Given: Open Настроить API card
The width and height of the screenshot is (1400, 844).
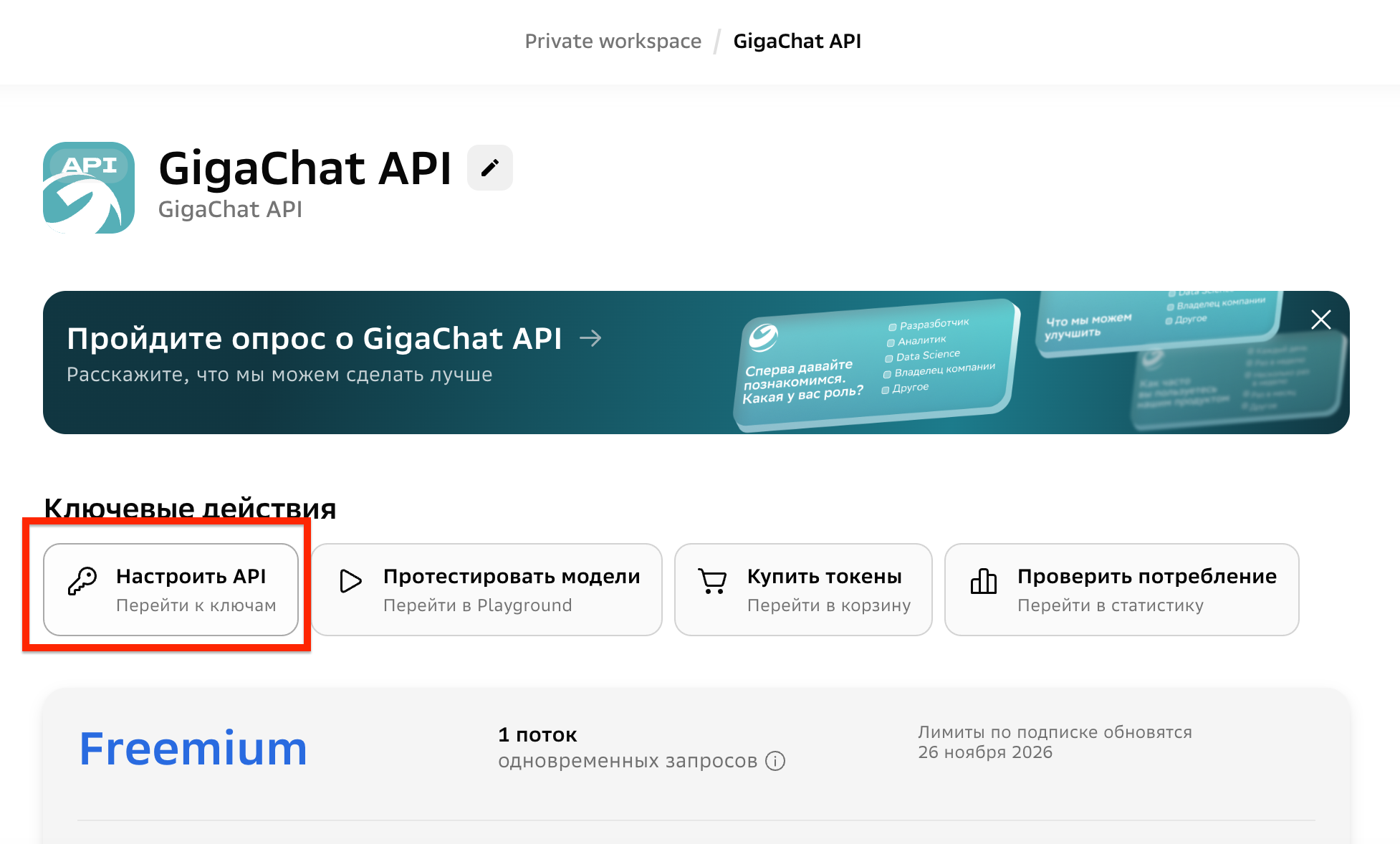Looking at the screenshot, I should pyautogui.click(x=171, y=590).
